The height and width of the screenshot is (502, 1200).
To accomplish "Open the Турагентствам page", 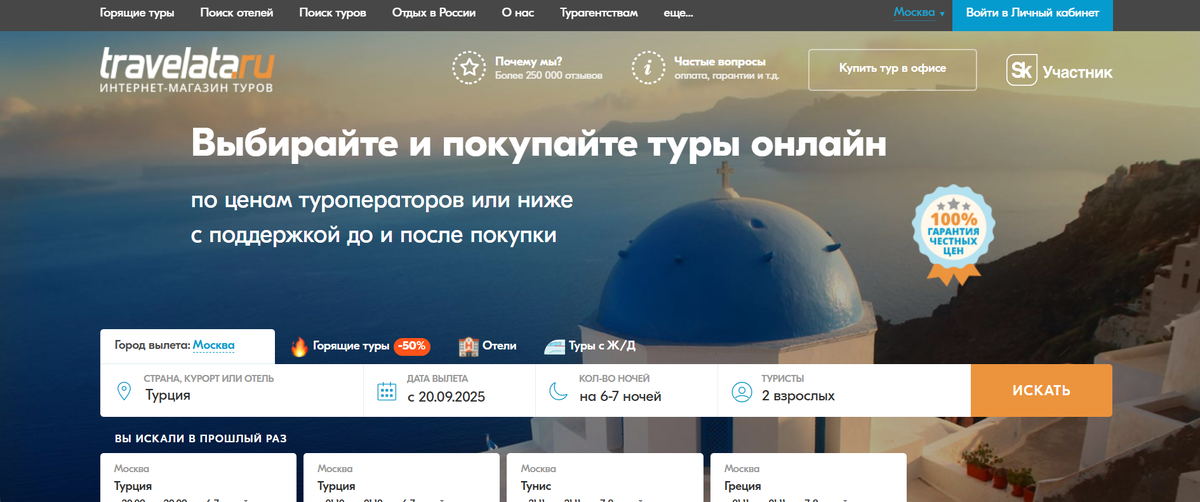I will point(599,14).
